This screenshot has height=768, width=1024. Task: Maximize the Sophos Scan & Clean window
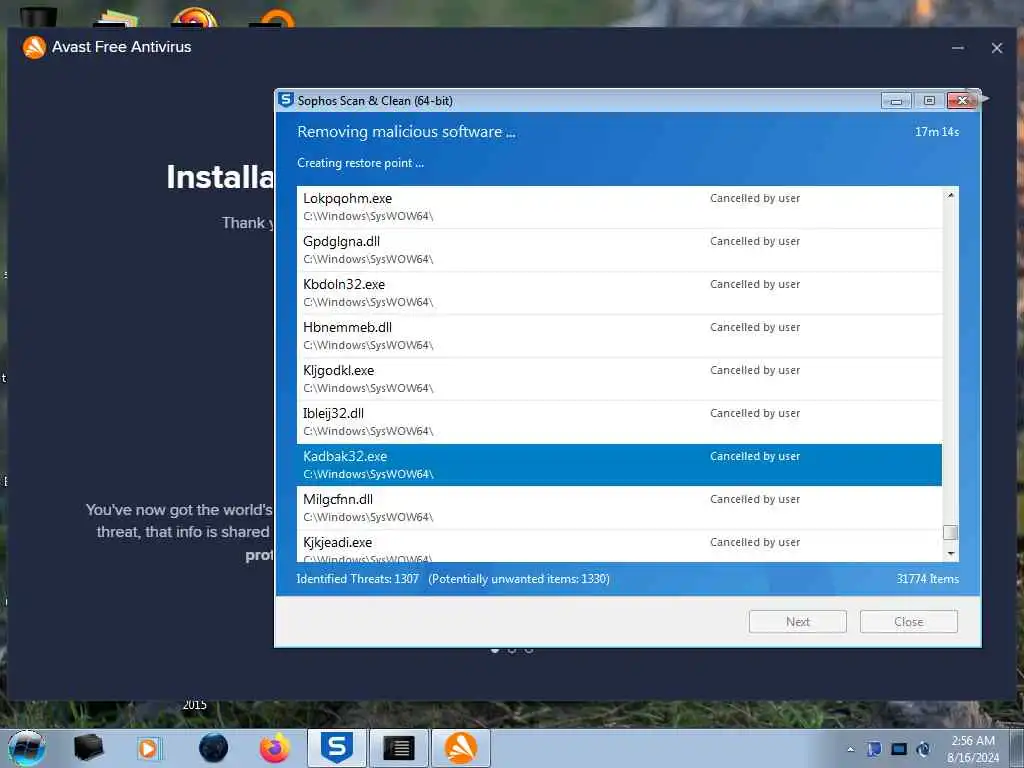coord(929,101)
